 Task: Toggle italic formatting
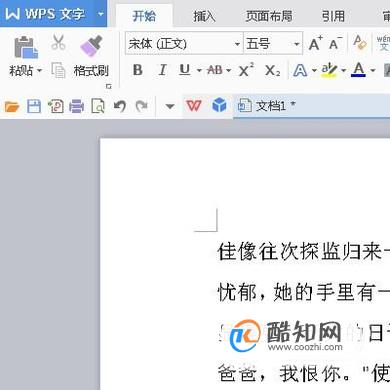pos(162,70)
